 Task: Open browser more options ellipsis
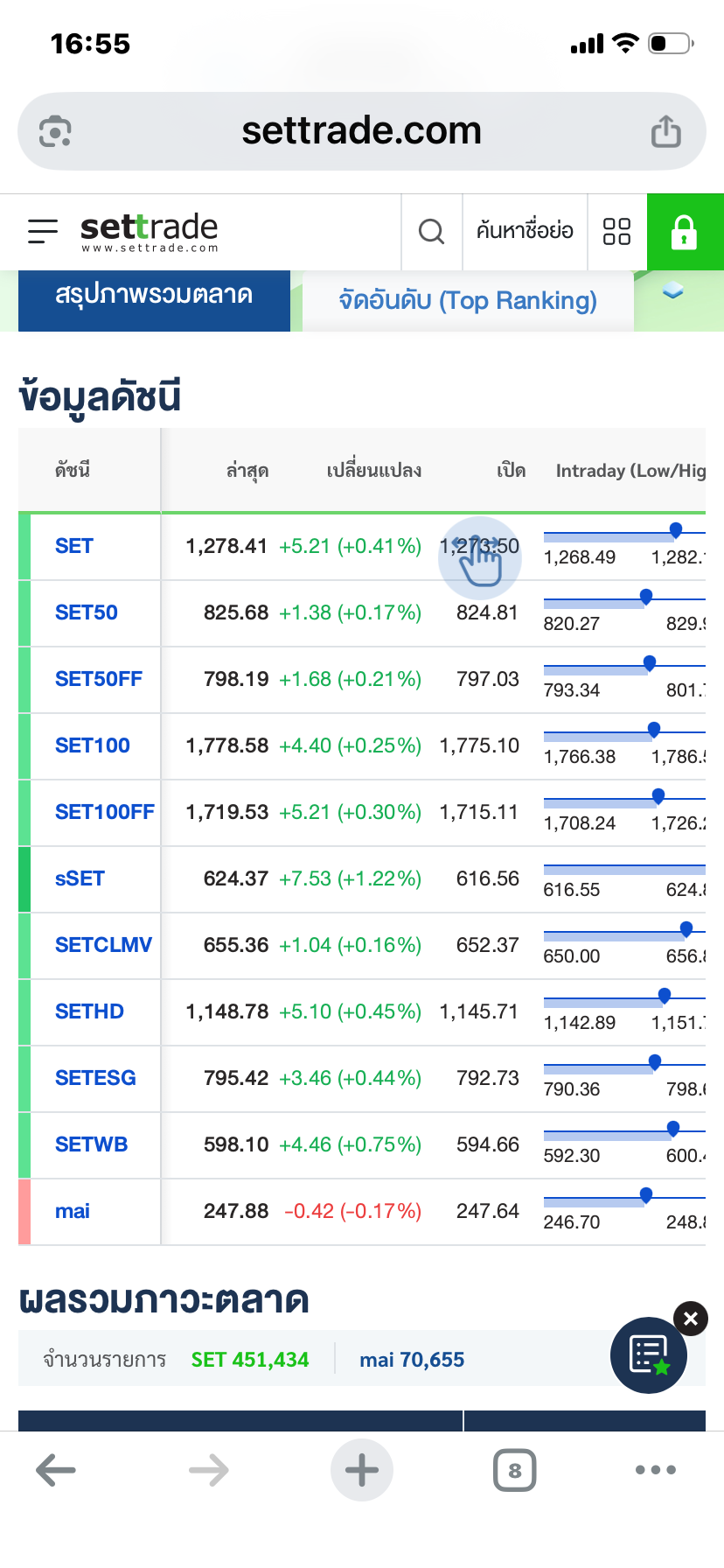coord(656,1470)
